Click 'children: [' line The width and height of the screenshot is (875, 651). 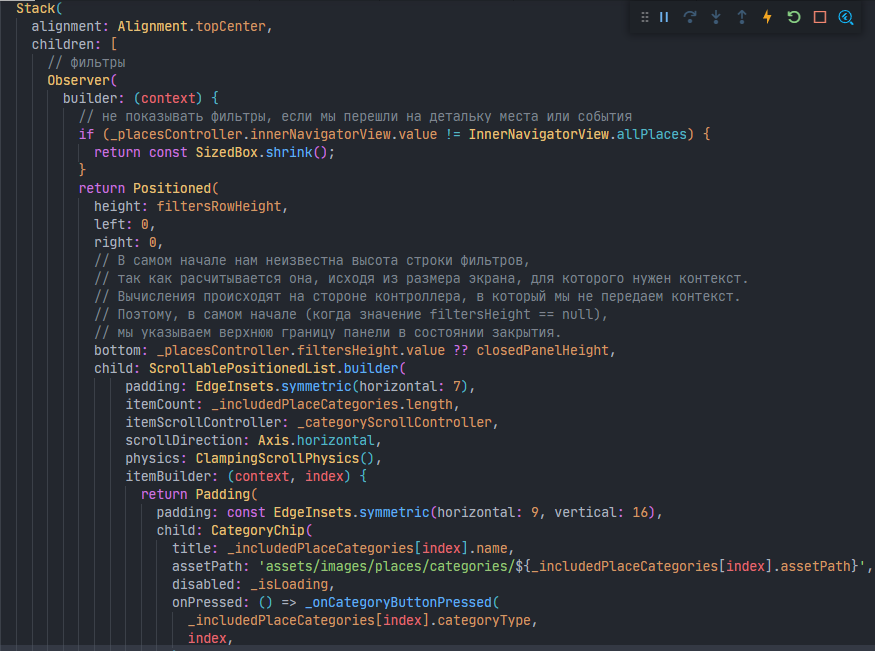point(74,44)
